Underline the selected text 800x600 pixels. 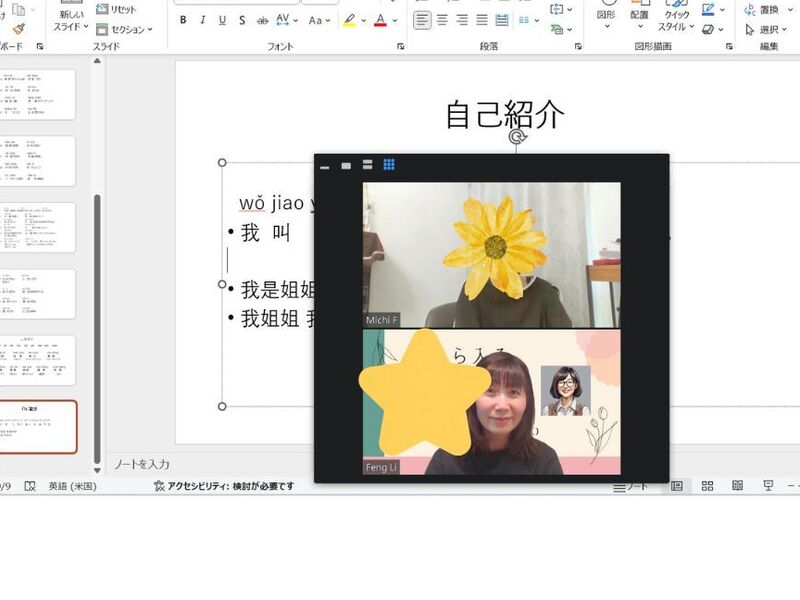click(221, 20)
